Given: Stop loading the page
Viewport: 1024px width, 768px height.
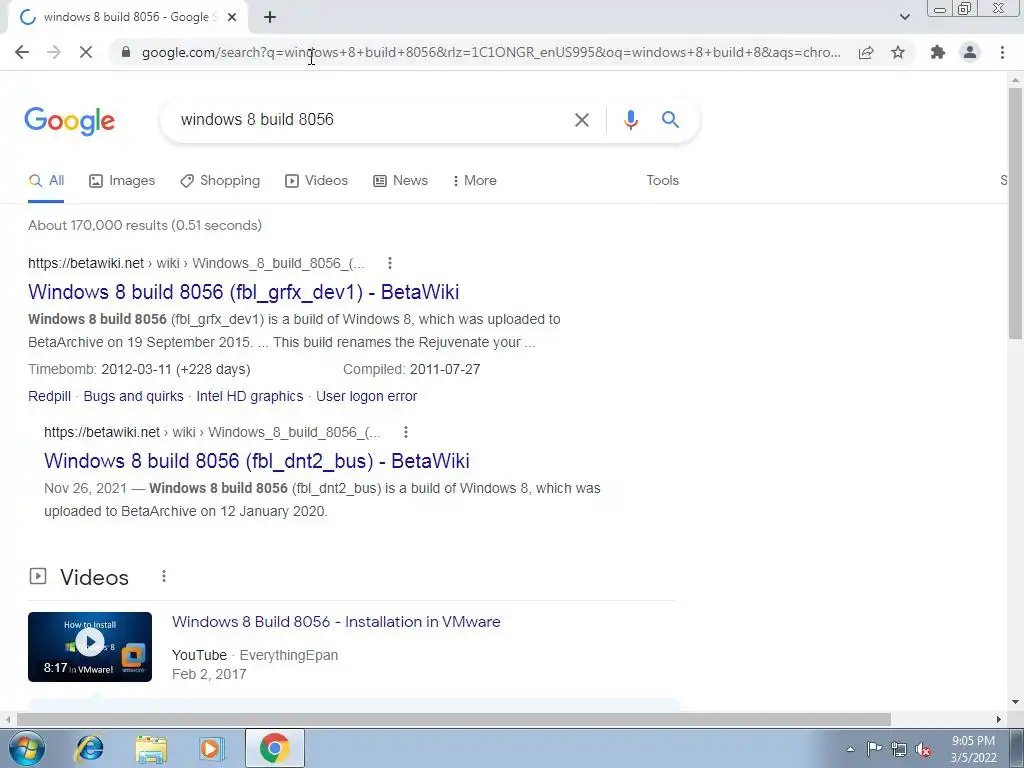Looking at the screenshot, I should tap(86, 52).
